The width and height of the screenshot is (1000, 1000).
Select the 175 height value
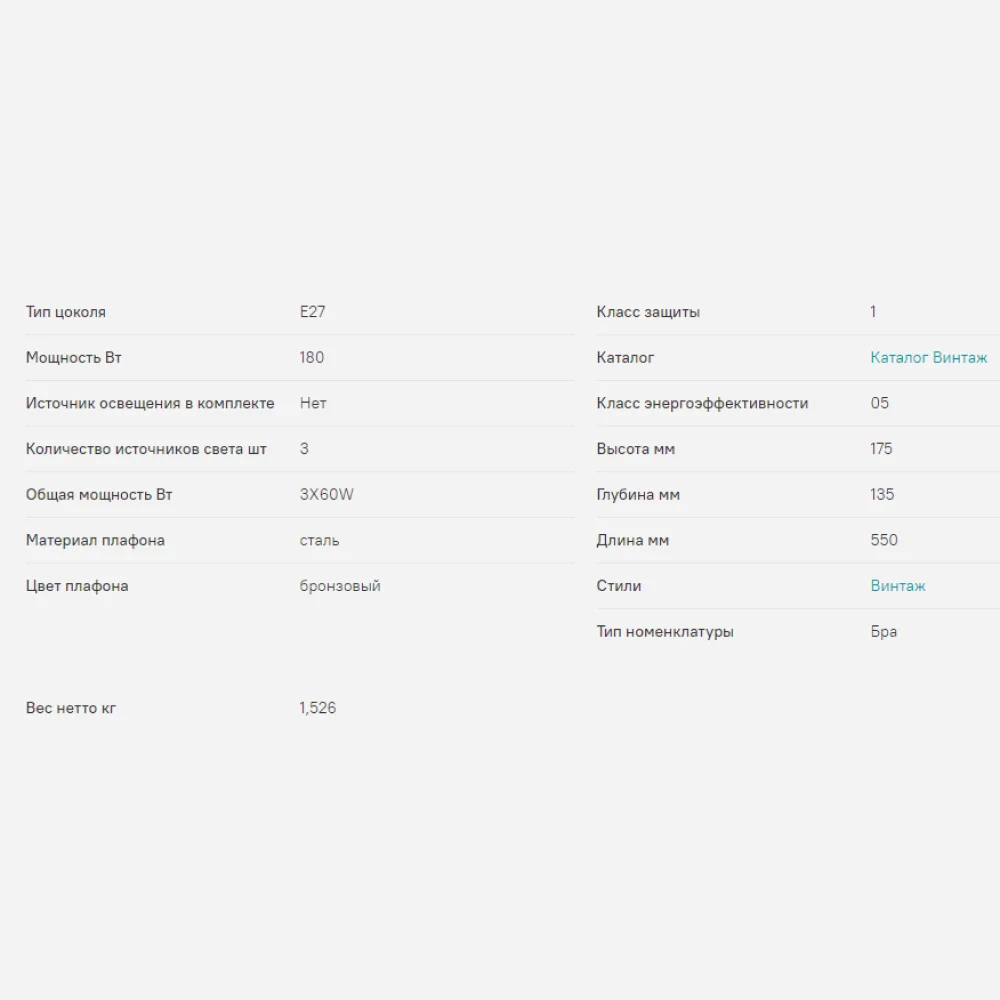click(881, 449)
